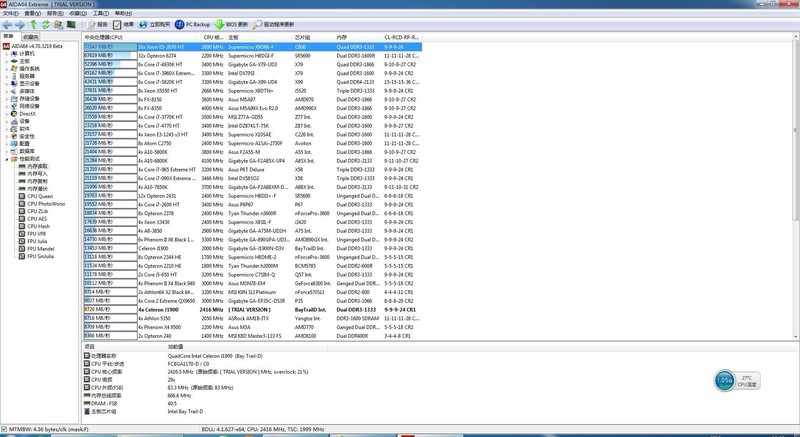Click the 报告 report toolbar button
The height and width of the screenshot is (437, 800).
click(97, 24)
